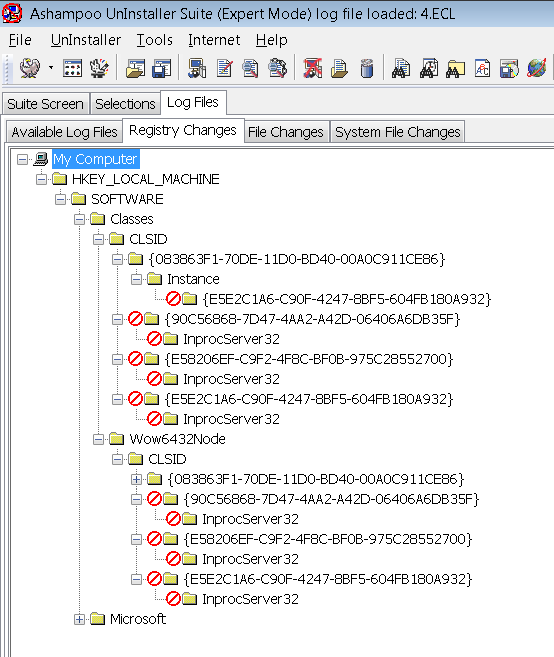Click the computer installation monitor icon
The height and width of the screenshot is (657, 554).
(x=197, y=68)
